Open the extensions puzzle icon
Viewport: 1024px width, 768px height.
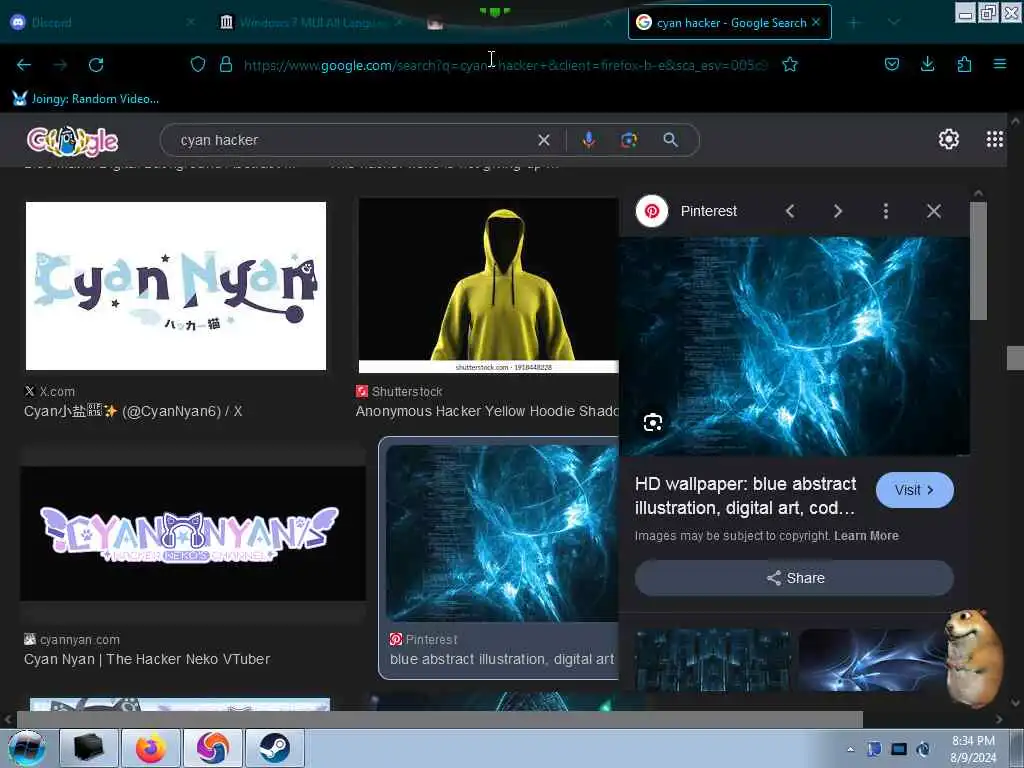[964, 64]
